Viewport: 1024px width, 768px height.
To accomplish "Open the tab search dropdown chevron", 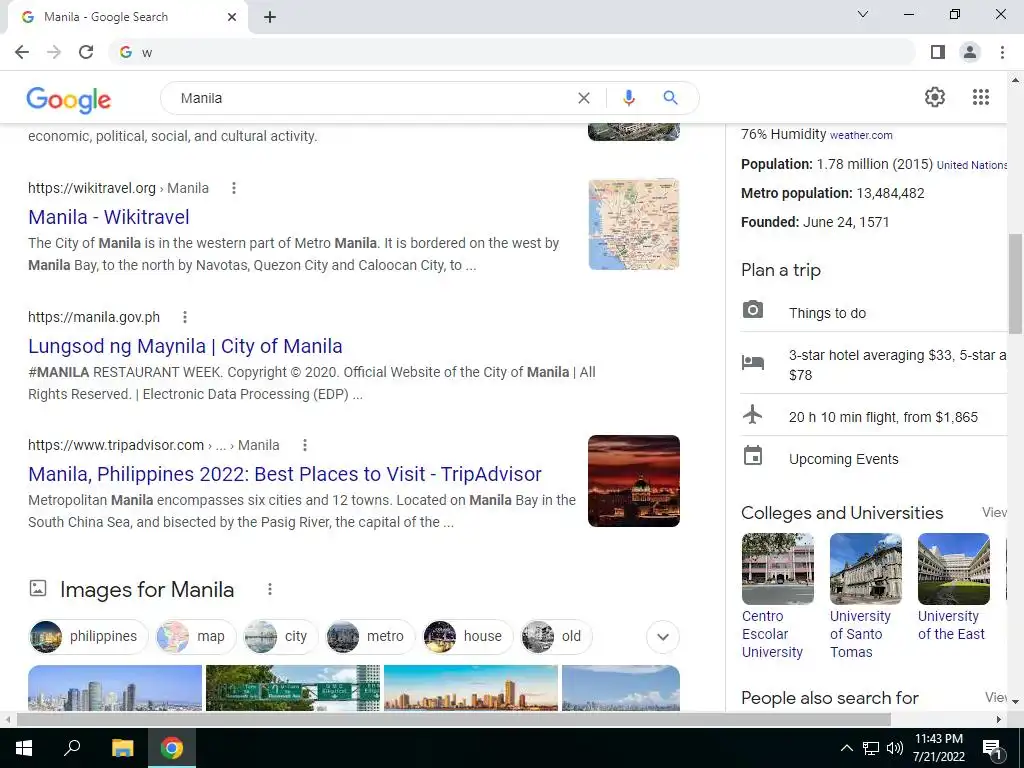I will [863, 14].
